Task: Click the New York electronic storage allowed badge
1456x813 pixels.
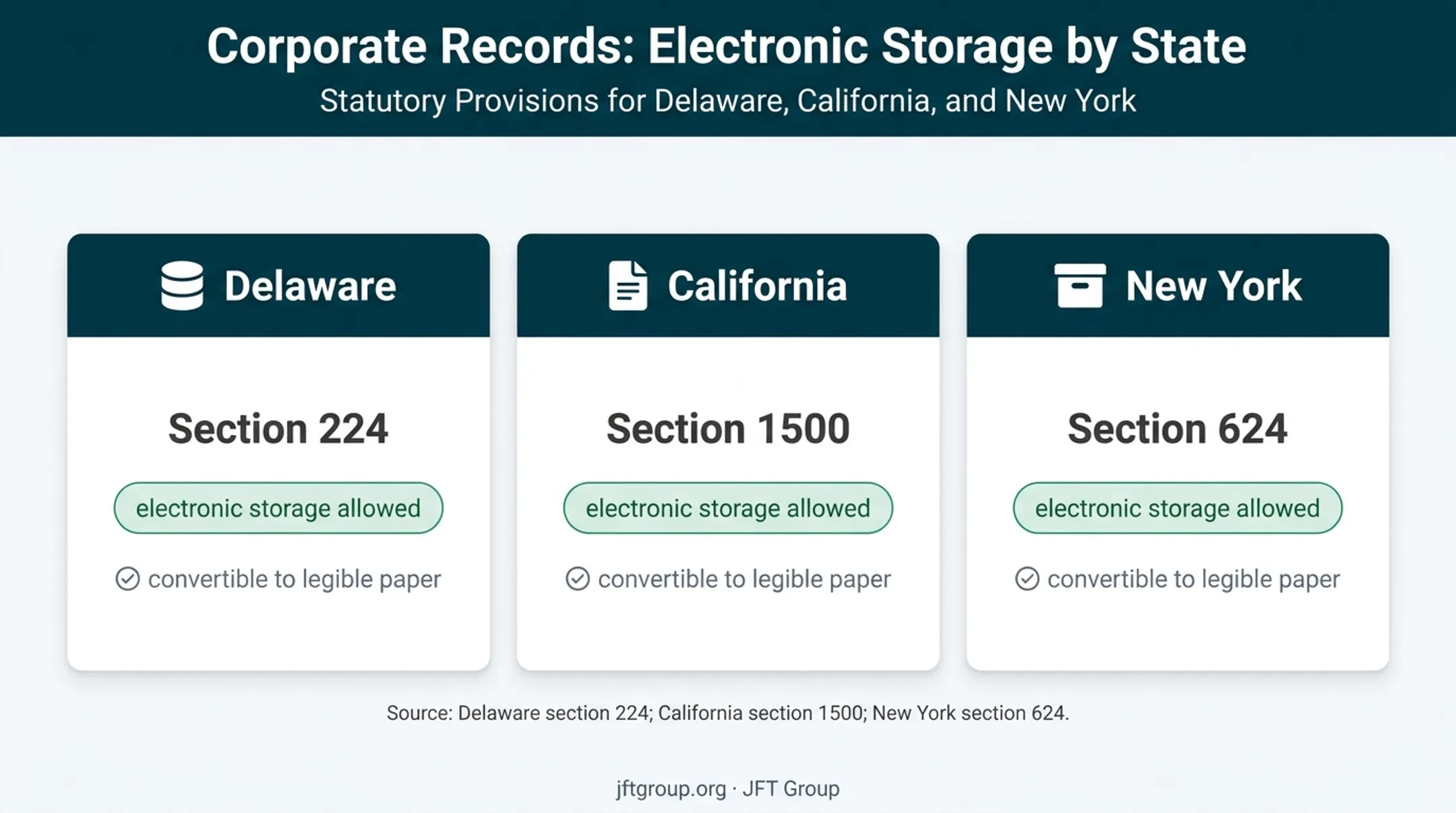Action: [1178, 508]
